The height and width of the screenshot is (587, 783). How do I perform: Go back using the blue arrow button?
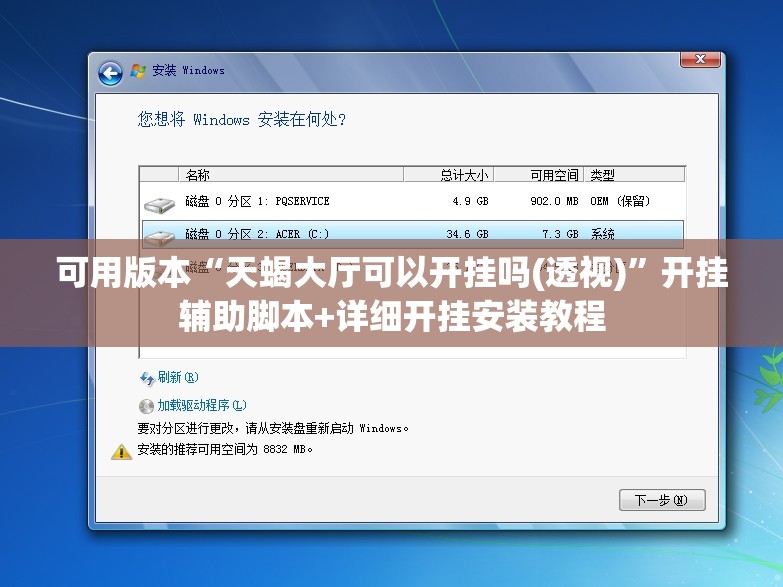tap(110, 74)
